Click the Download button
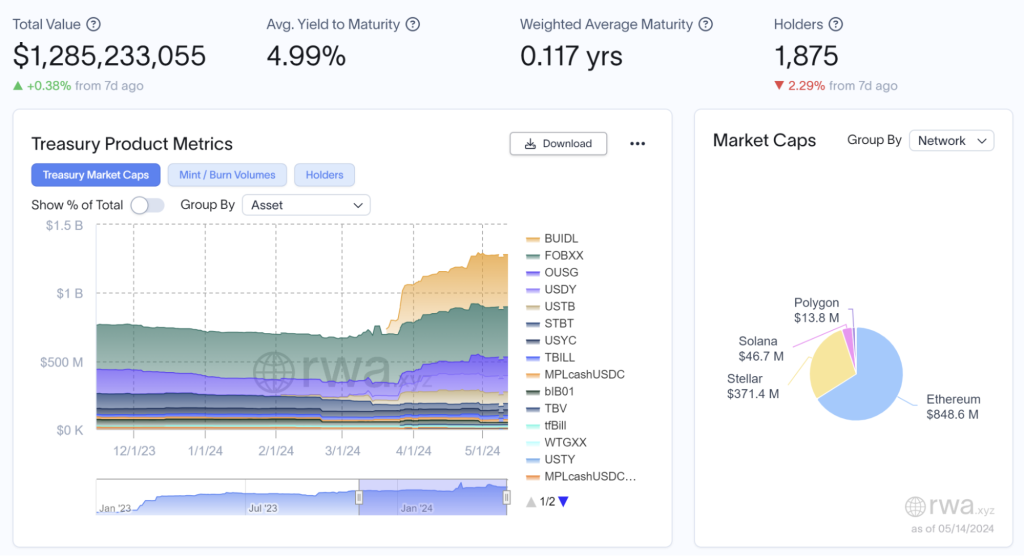The image size is (1024, 556). pyautogui.click(x=557, y=144)
